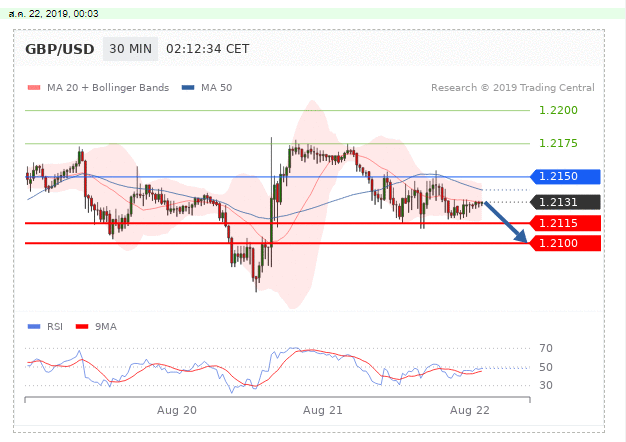This screenshot has height=442, width=626.
Task: Click the MA 50 blue legend swatch
Action: tap(188, 87)
